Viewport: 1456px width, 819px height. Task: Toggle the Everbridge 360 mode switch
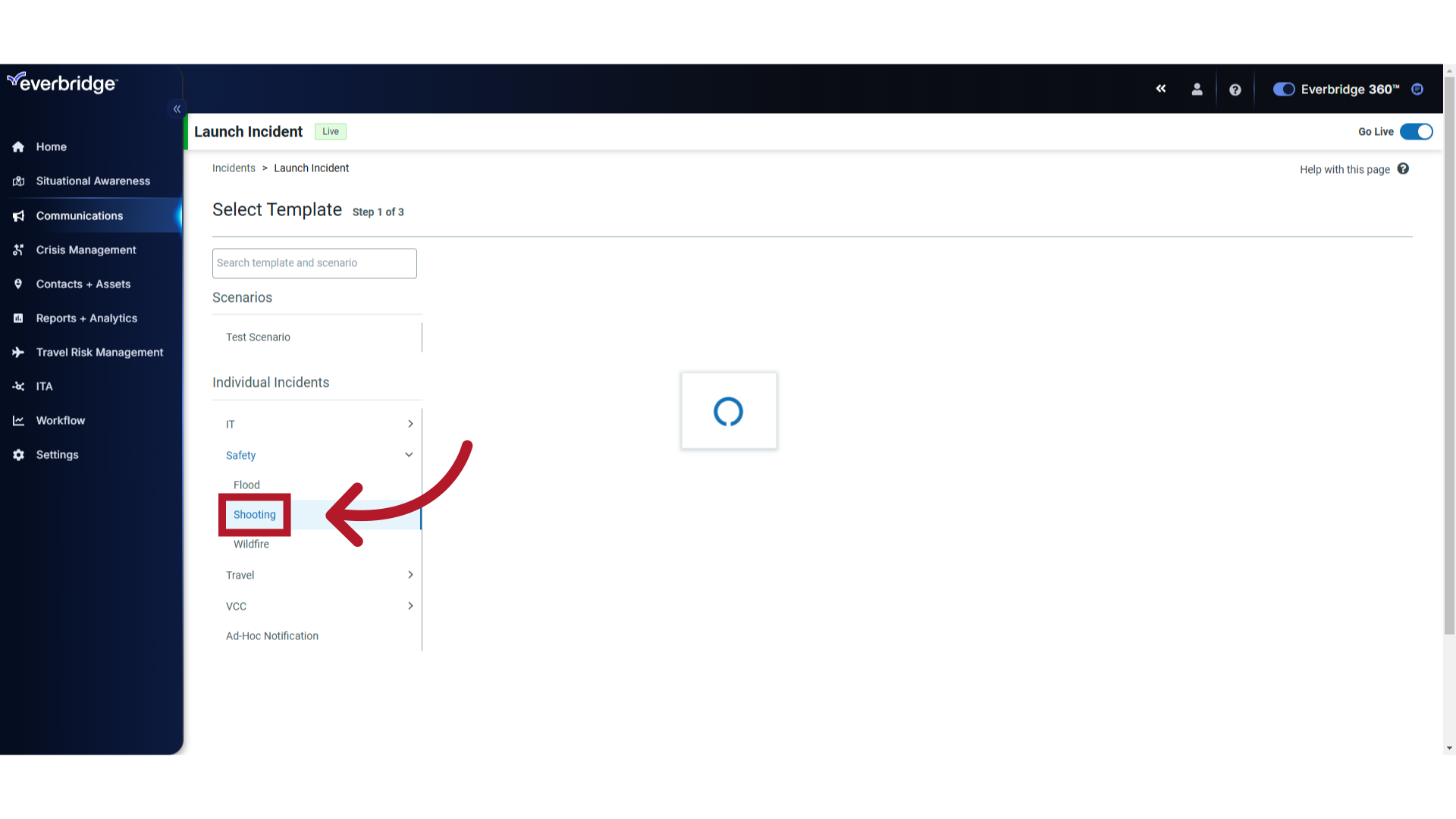[x=1283, y=89]
